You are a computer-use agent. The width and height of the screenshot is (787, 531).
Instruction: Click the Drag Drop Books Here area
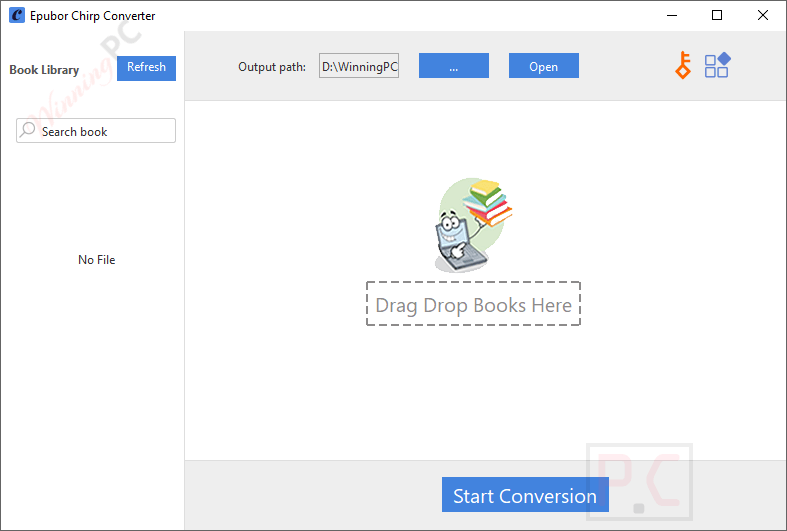pos(473,304)
